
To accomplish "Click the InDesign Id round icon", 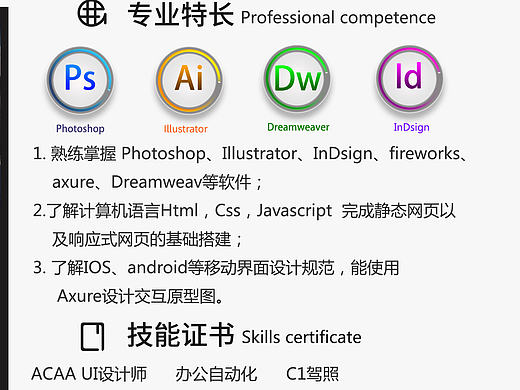I will point(410,79).
